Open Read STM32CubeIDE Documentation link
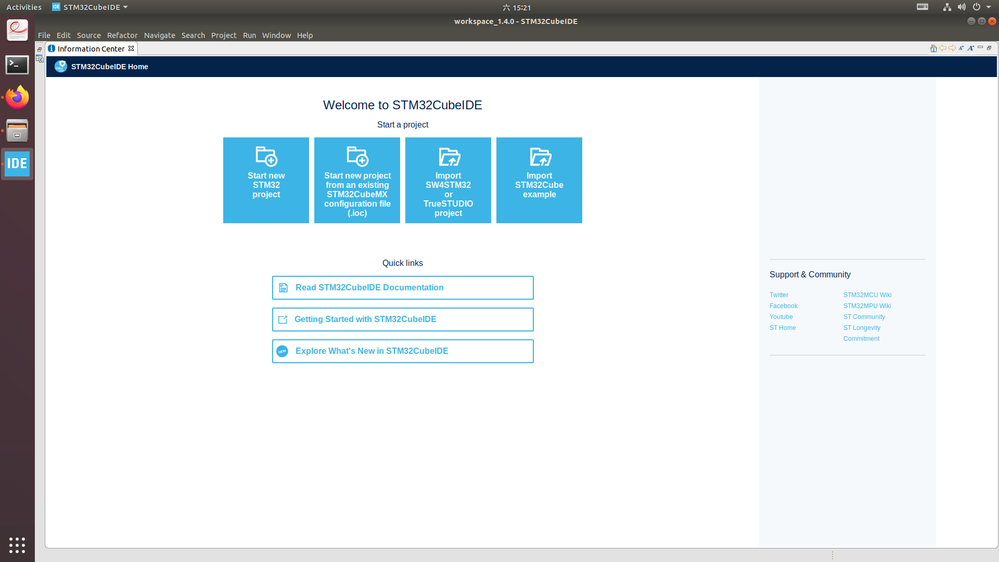The image size is (999, 562). tap(403, 287)
